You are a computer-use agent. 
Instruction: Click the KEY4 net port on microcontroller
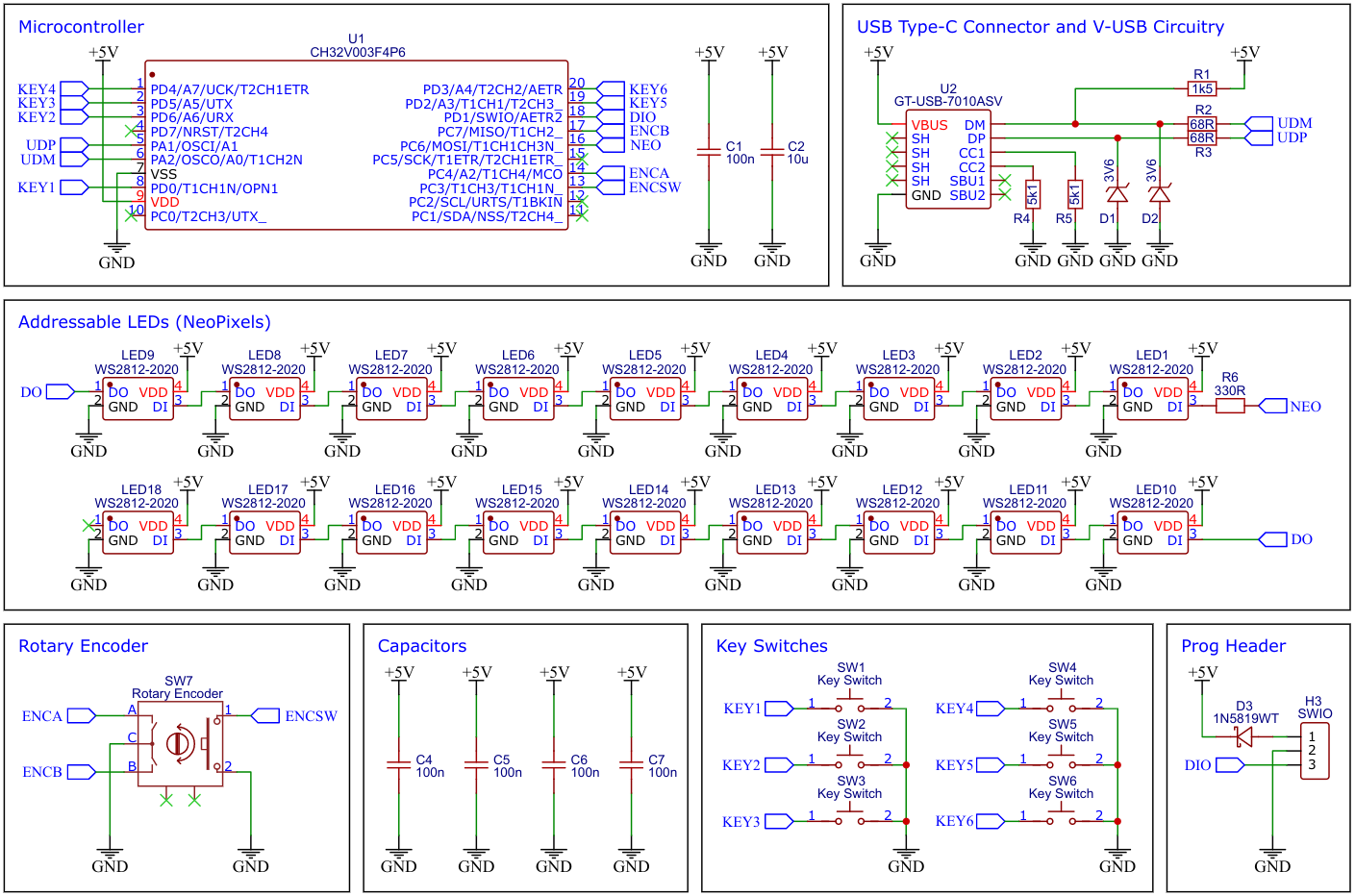point(53,89)
